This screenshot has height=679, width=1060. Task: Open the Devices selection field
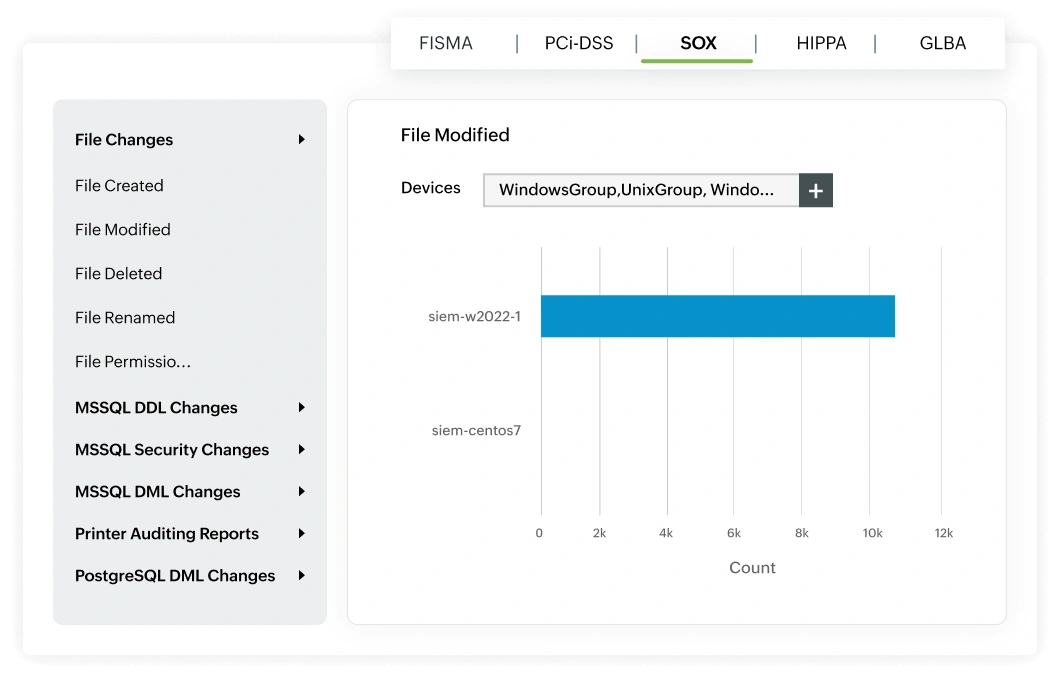click(x=638, y=190)
